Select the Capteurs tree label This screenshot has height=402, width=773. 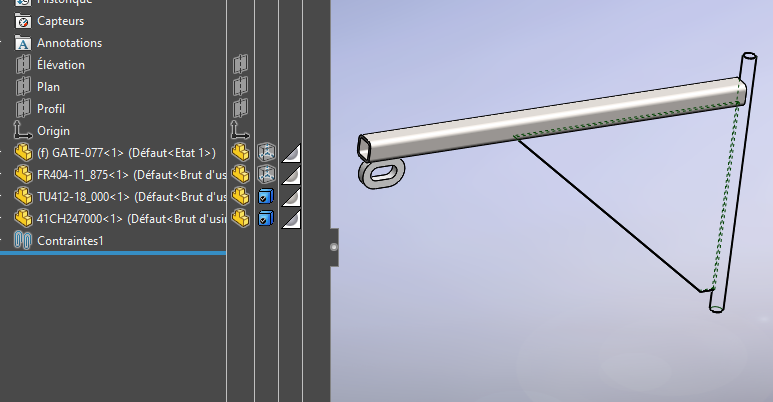[61, 21]
